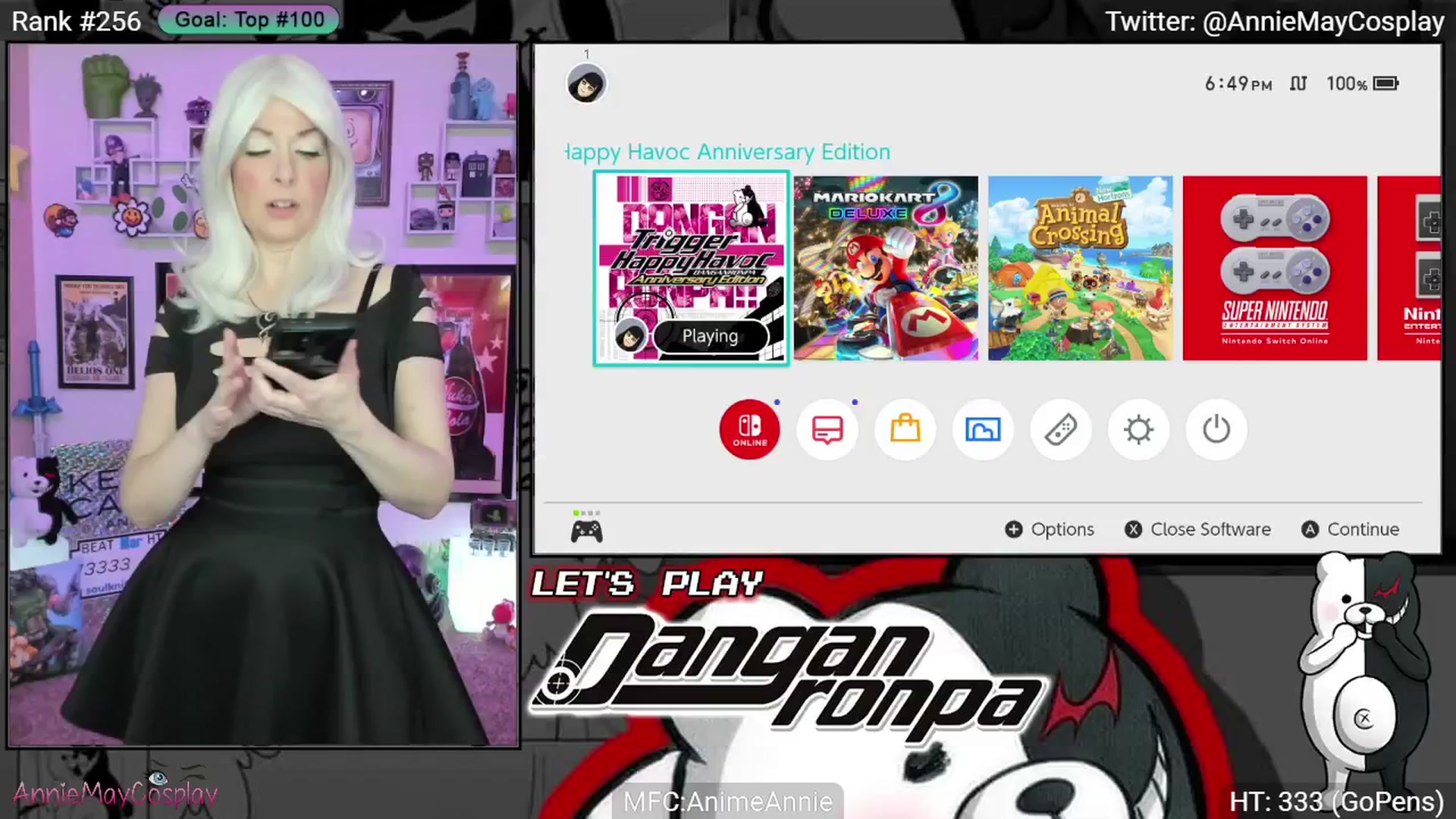The image size is (1456, 819).
Task: Click the 6:49 PM clock
Action: (x=1238, y=83)
